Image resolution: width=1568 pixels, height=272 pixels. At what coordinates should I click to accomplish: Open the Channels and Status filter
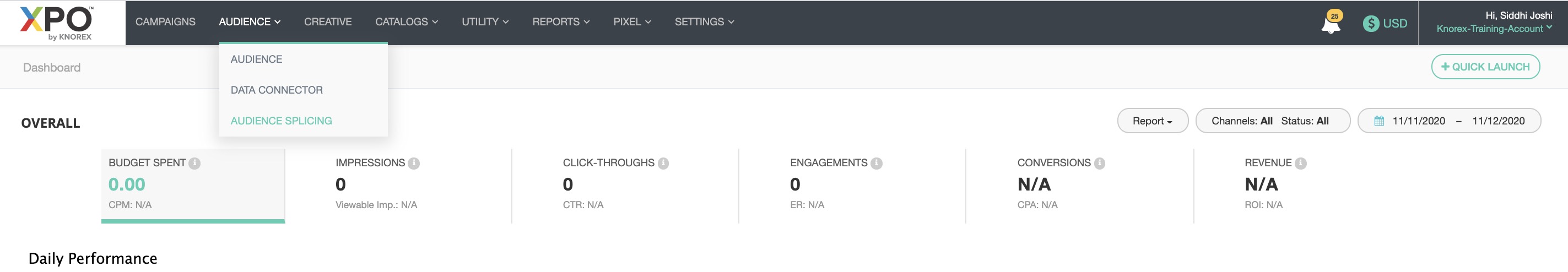(x=1272, y=121)
